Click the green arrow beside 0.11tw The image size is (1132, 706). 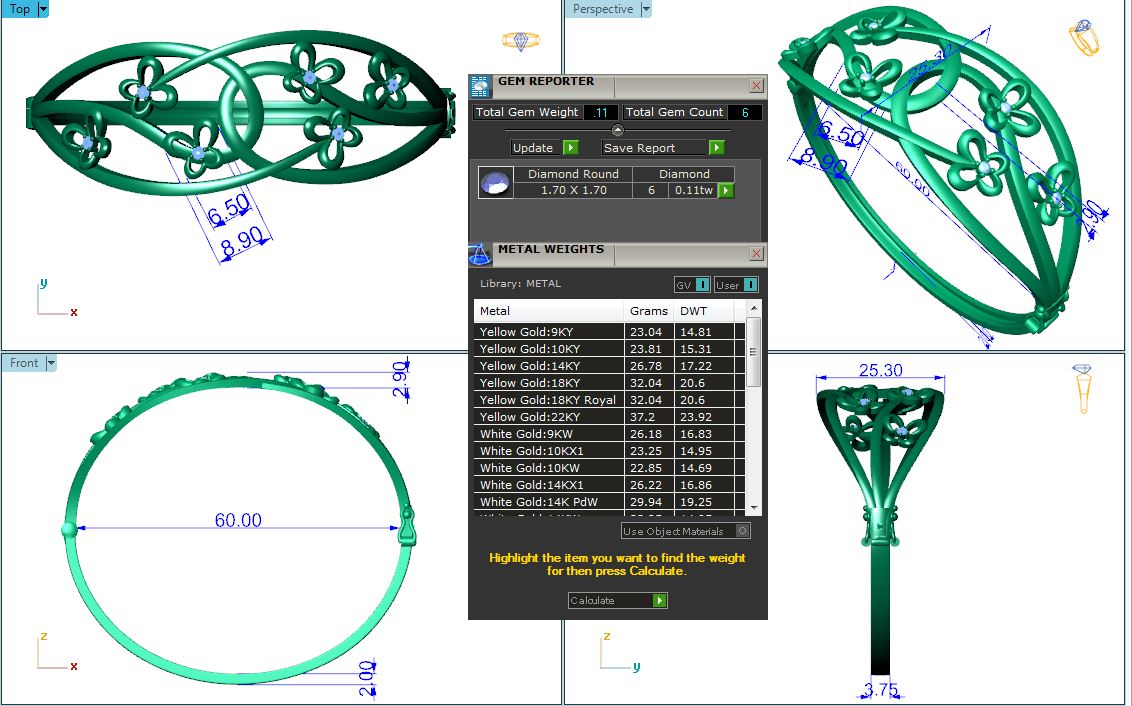pos(726,190)
